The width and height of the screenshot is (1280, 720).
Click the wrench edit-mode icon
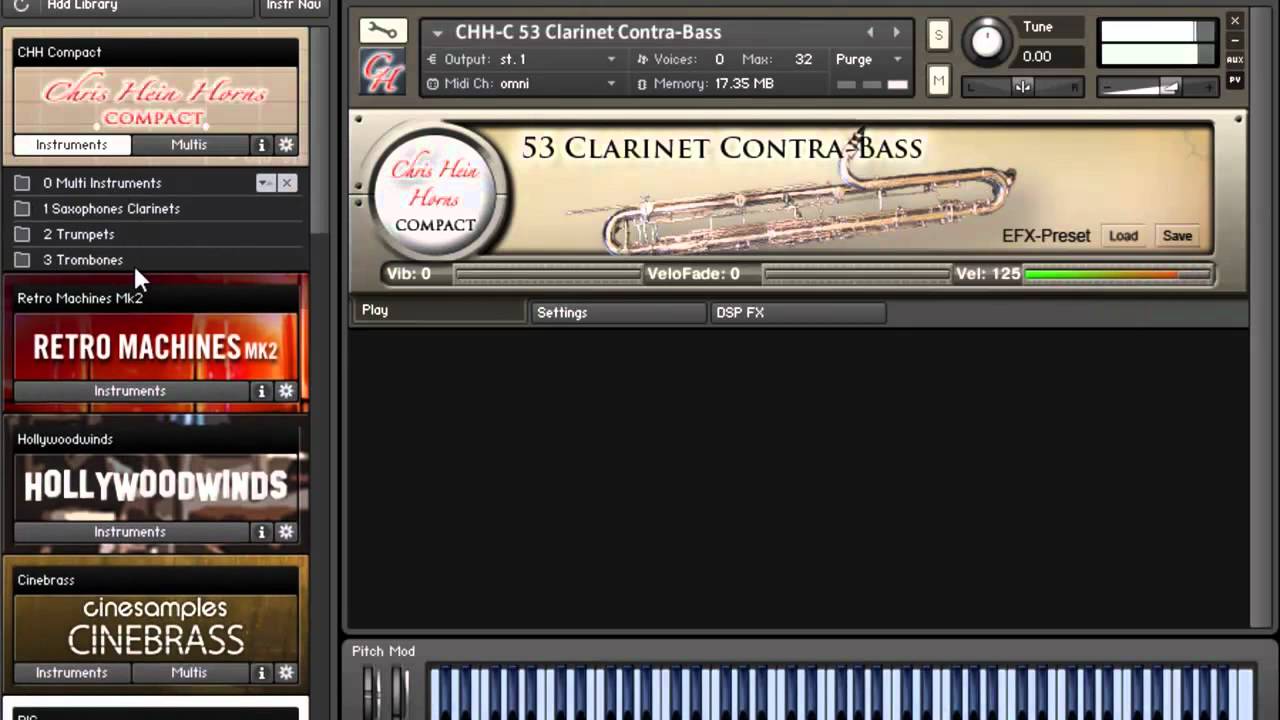coord(383,31)
